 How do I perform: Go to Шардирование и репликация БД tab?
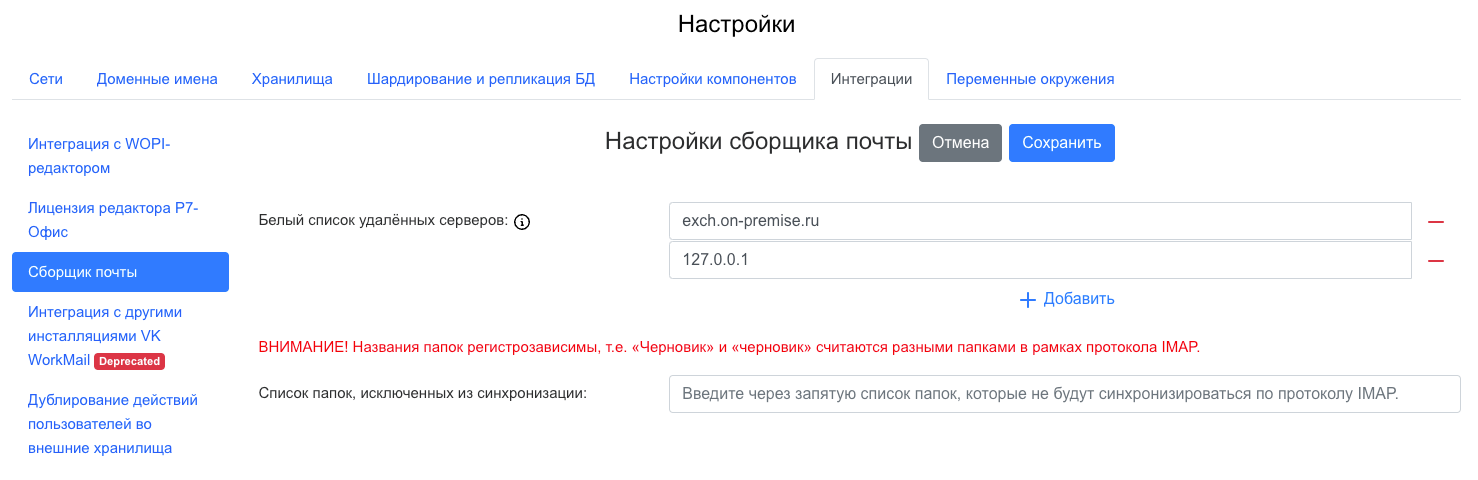(x=481, y=79)
